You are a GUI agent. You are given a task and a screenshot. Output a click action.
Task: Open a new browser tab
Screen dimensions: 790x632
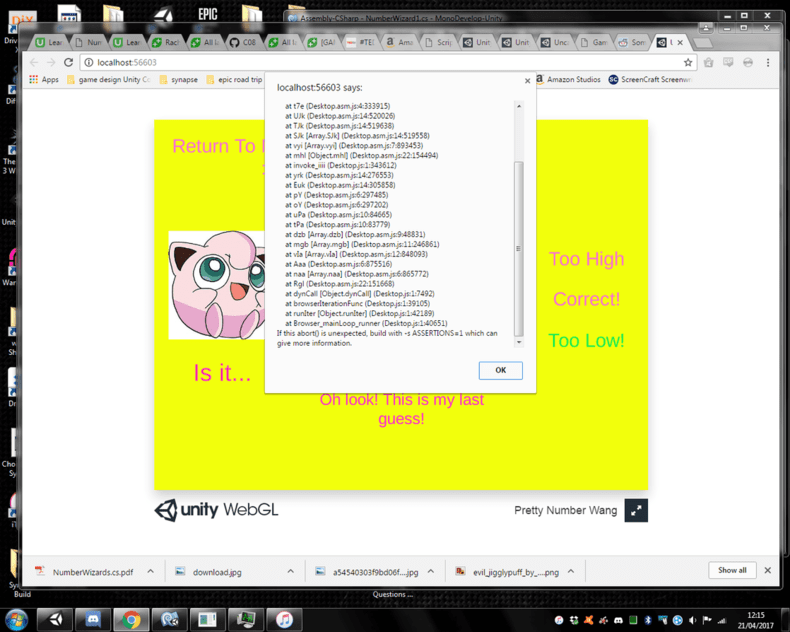(x=702, y=43)
